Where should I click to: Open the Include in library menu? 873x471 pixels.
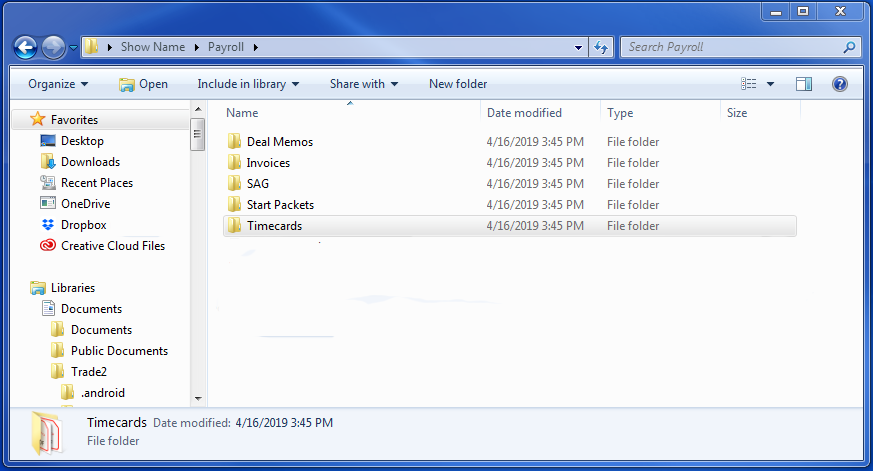249,84
